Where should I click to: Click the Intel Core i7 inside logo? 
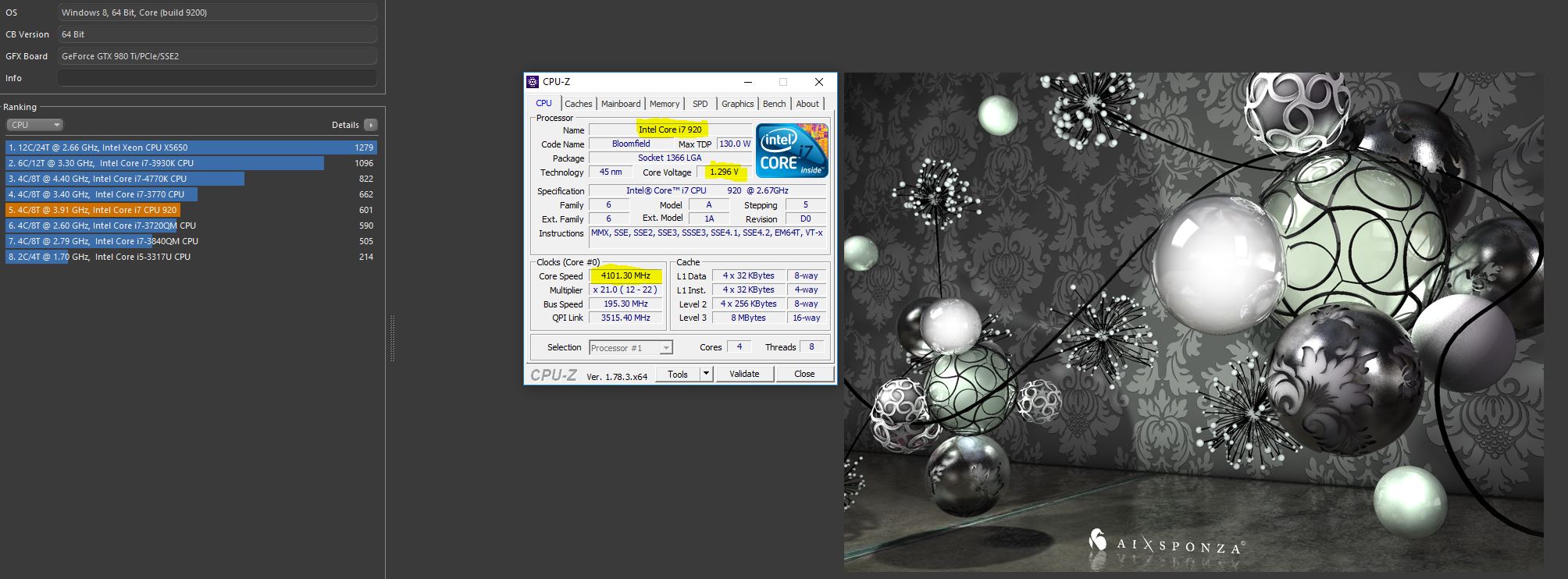[x=792, y=151]
